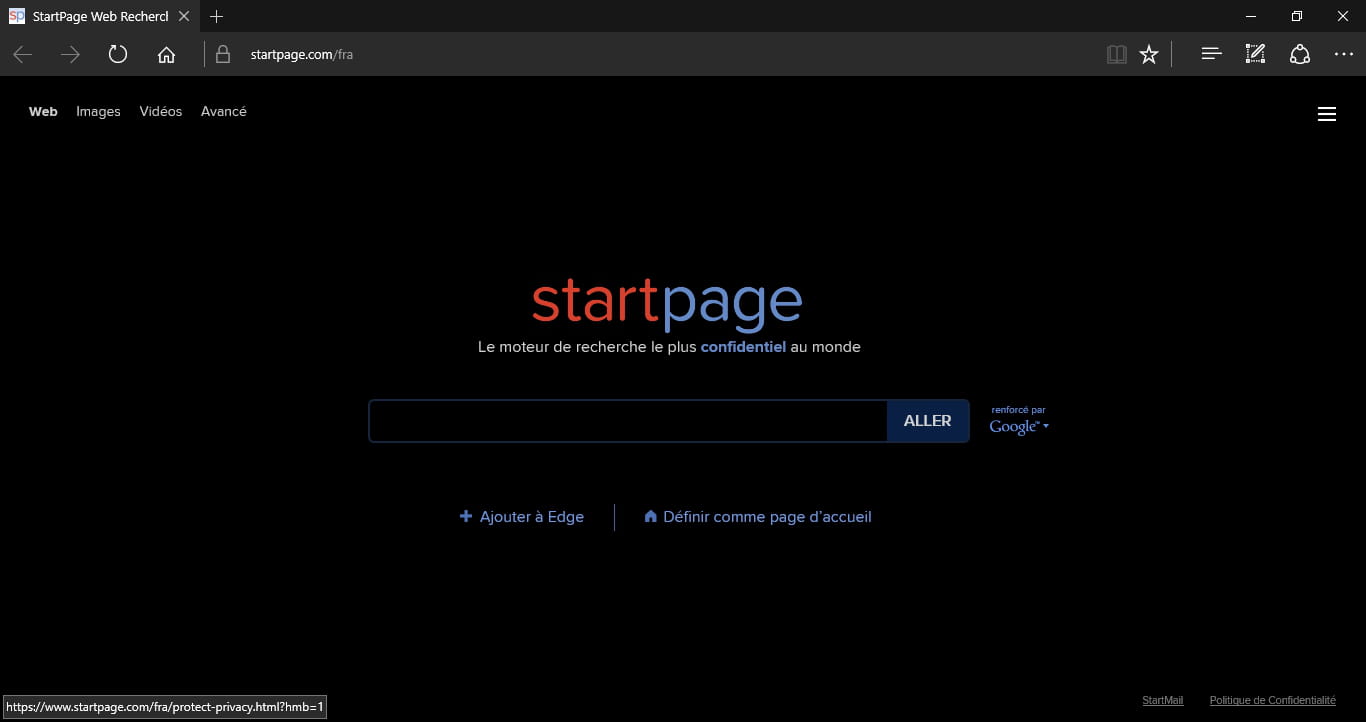Viewport: 1366px width, 722px height.
Task: Open the Avancé search options
Action: tap(224, 112)
